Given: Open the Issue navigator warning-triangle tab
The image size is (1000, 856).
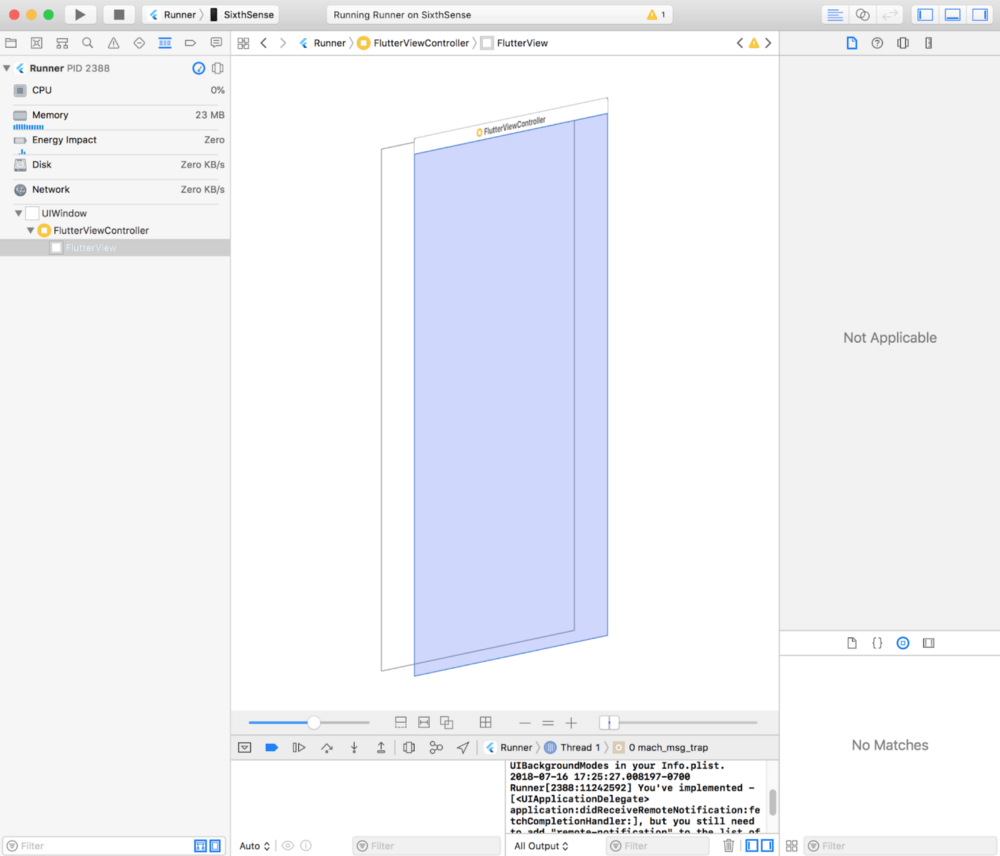Looking at the screenshot, I should coord(113,43).
